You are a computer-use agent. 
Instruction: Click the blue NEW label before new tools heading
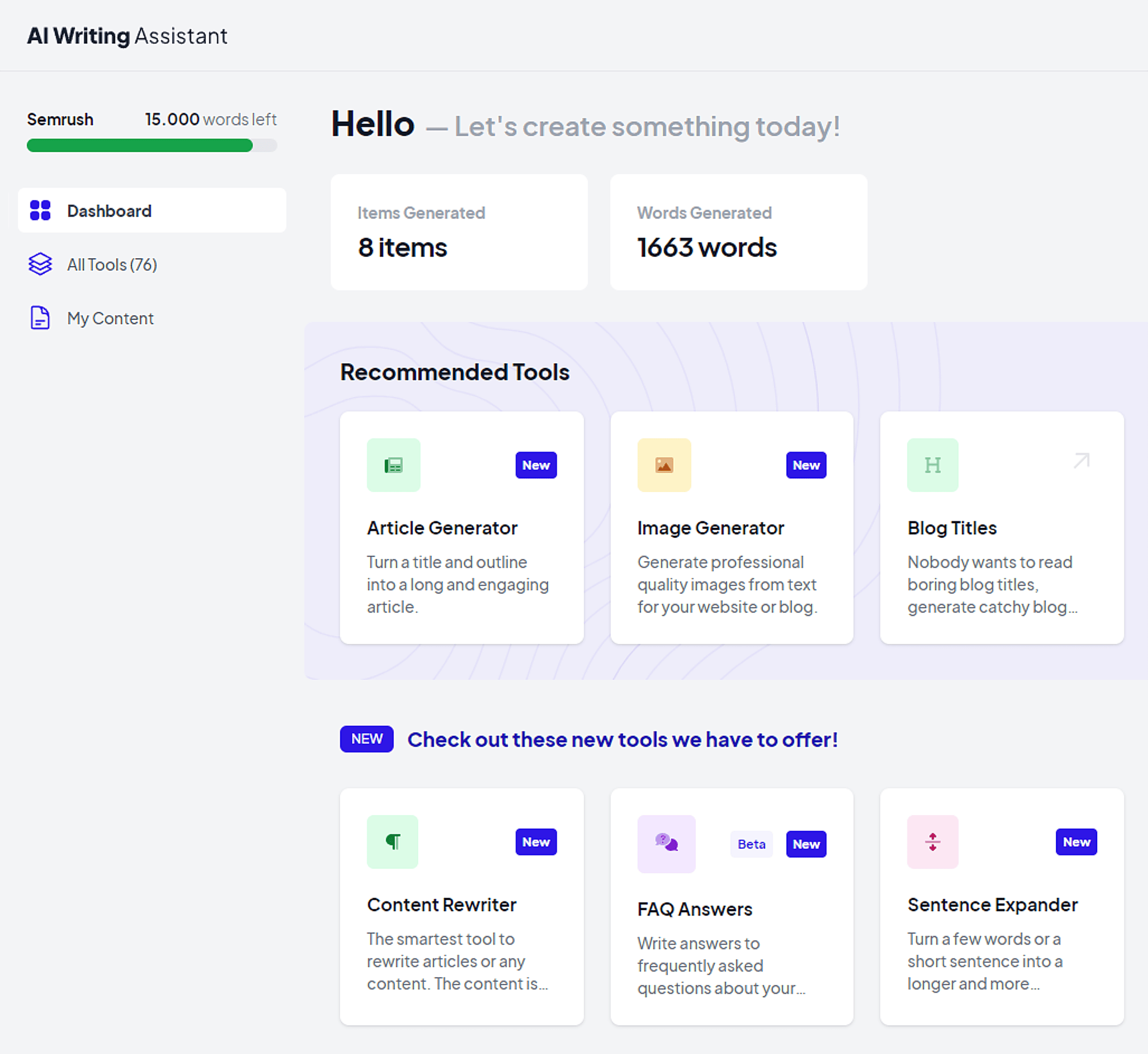(366, 739)
